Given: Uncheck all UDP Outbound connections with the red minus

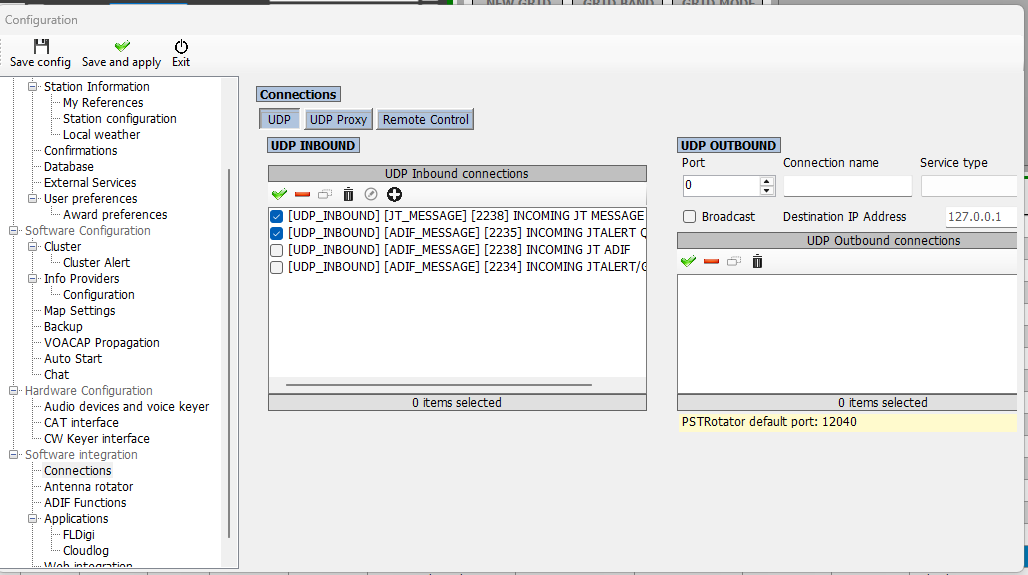Looking at the screenshot, I should (x=711, y=262).
